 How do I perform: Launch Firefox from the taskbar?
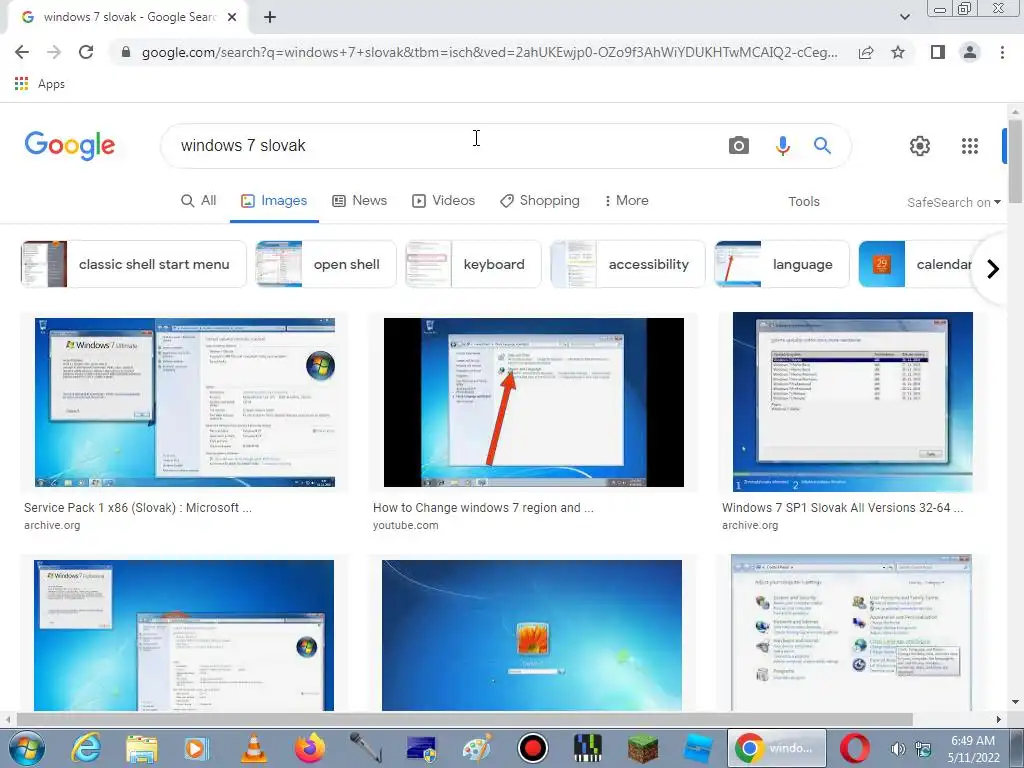click(309, 748)
